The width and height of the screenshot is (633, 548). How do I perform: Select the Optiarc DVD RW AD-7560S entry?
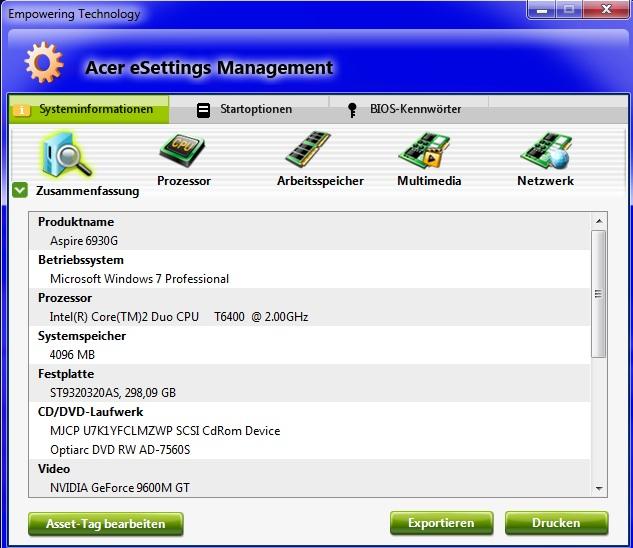(120, 450)
